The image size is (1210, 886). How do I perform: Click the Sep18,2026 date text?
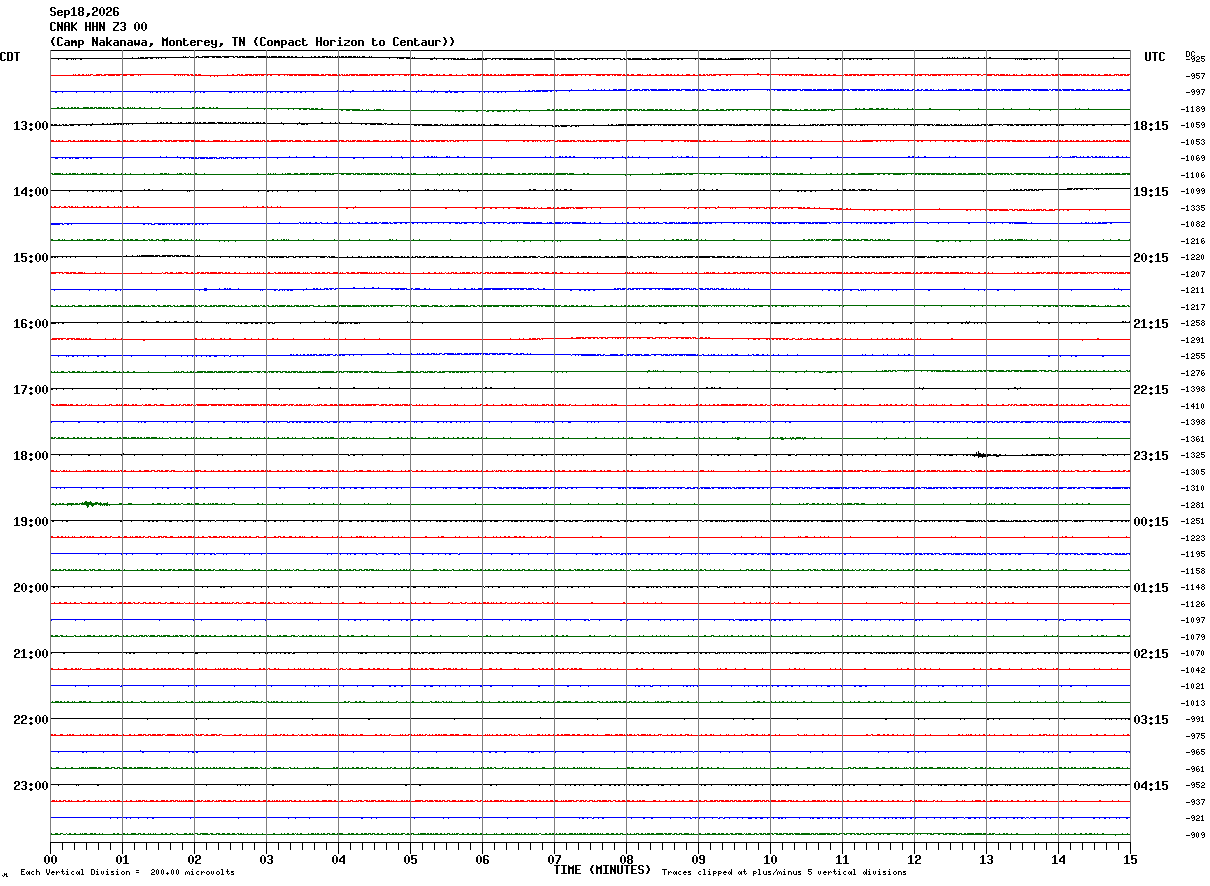click(x=84, y=12)
